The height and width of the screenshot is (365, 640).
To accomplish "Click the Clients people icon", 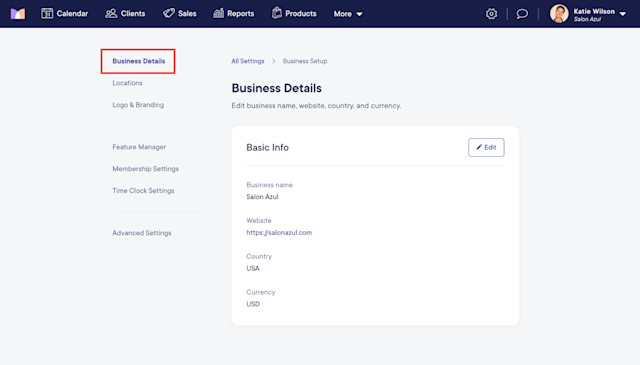I will click(111, 13).
